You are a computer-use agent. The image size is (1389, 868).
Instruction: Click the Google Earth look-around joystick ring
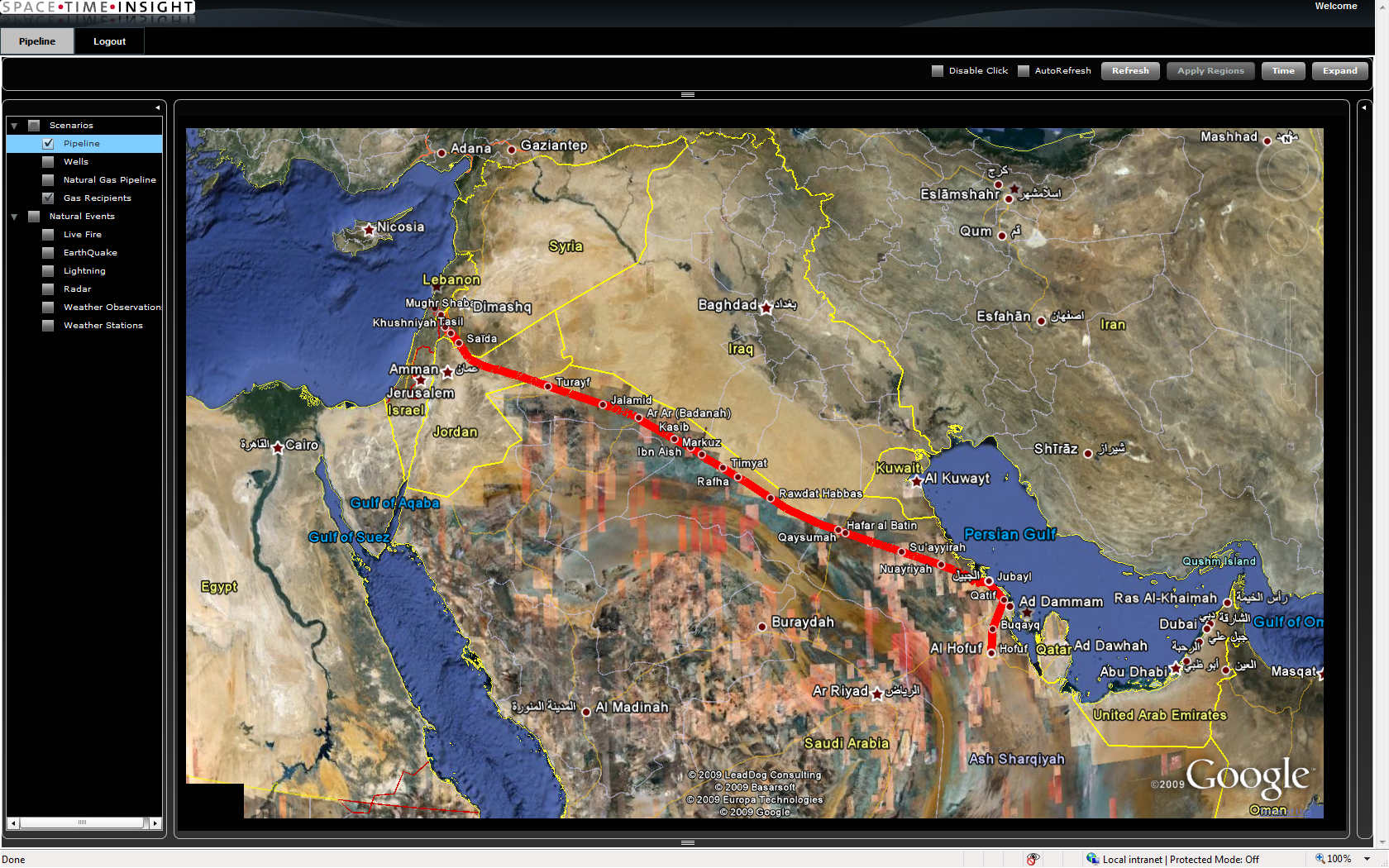(1287, 170)
